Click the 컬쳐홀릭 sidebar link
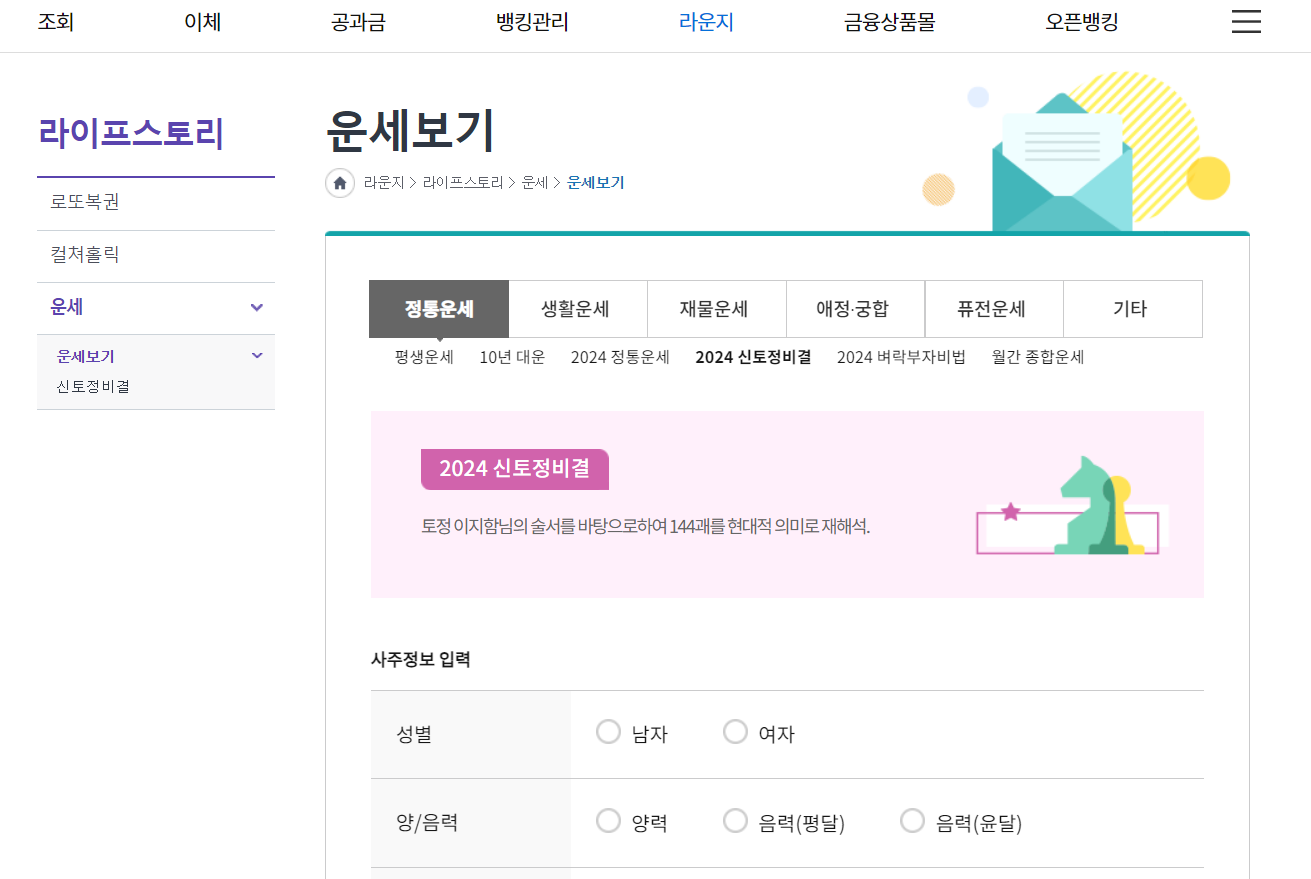The width and height of the screenshot is (1311, 879). [85, 255]
